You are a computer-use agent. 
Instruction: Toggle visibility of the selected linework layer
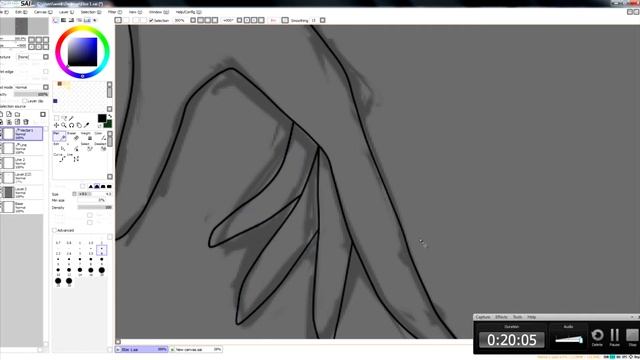[1, 130]
